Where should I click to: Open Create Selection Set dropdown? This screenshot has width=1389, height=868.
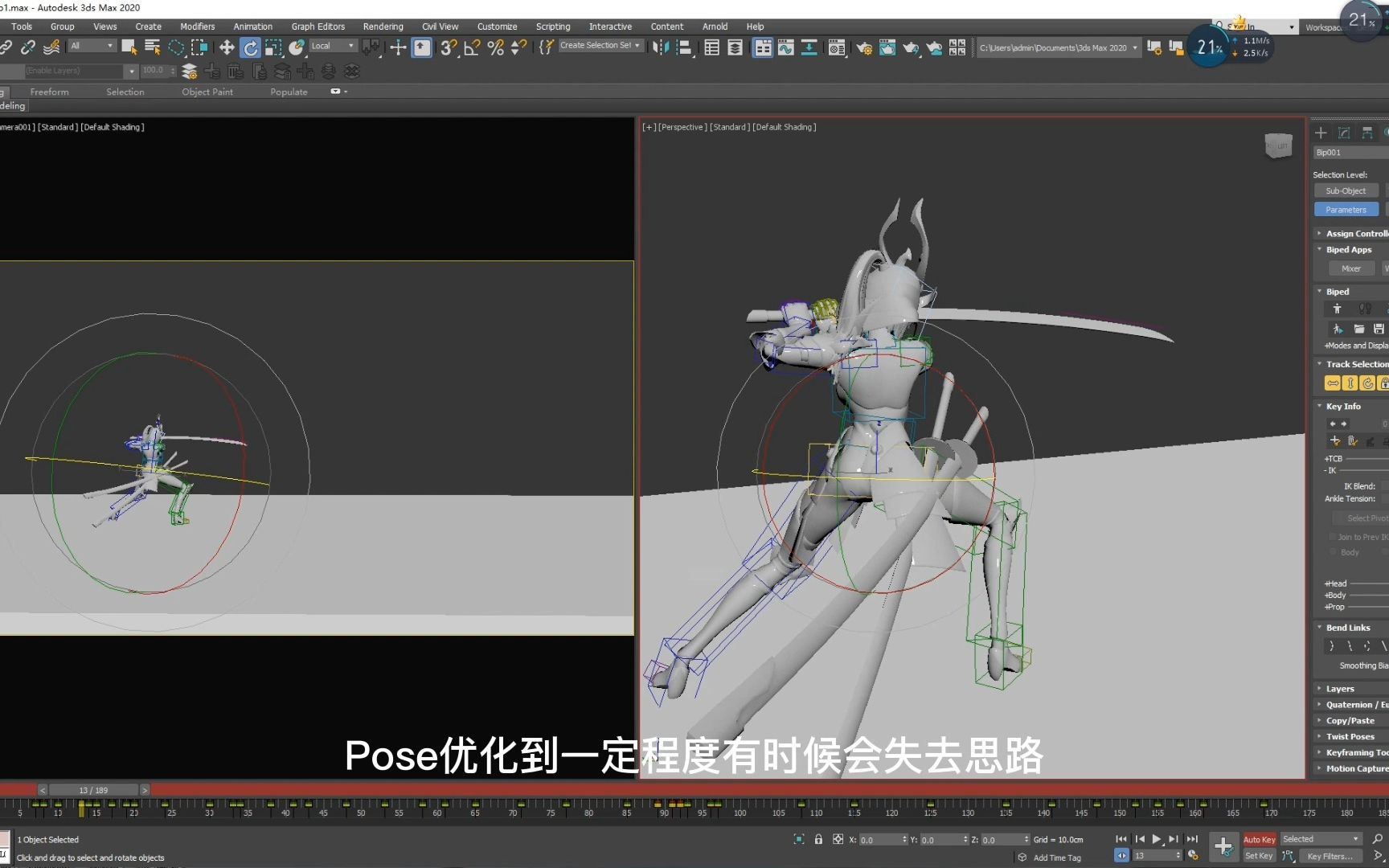point(600,46)
